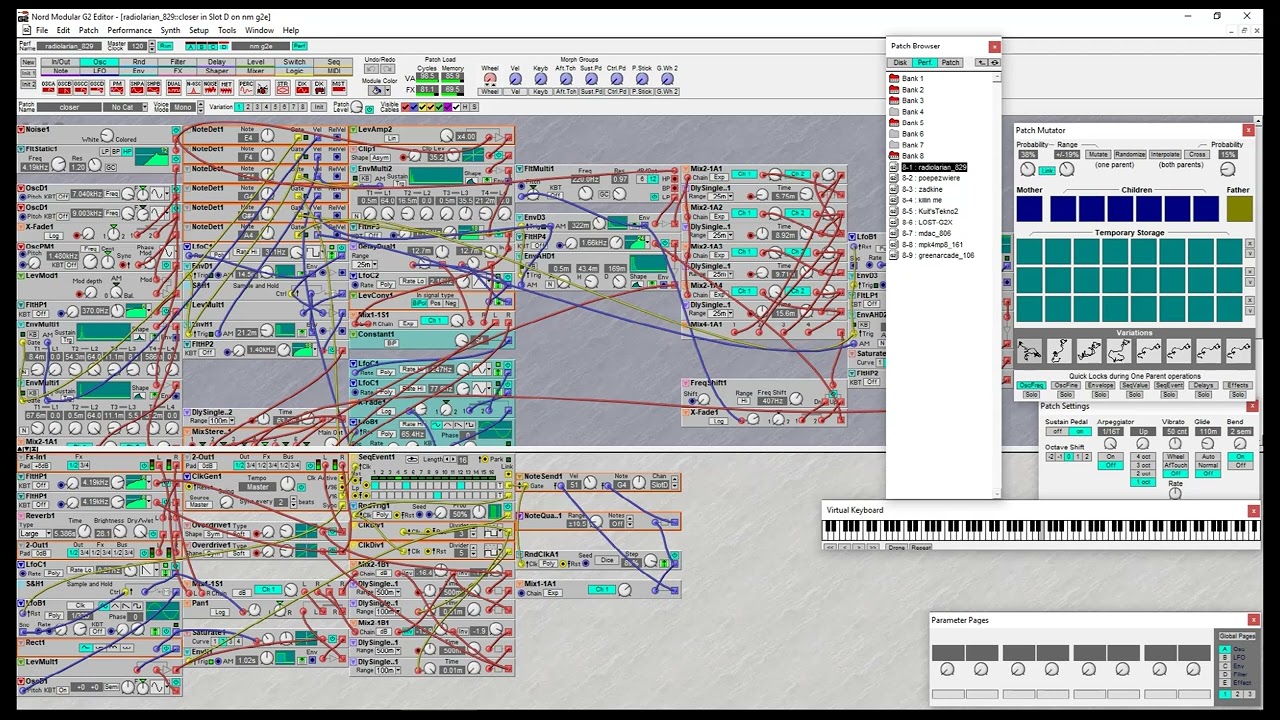This screenshot has height=720, width=1280.
Task: Toggle red visible cables checkbox
Action: click(405, 107)
